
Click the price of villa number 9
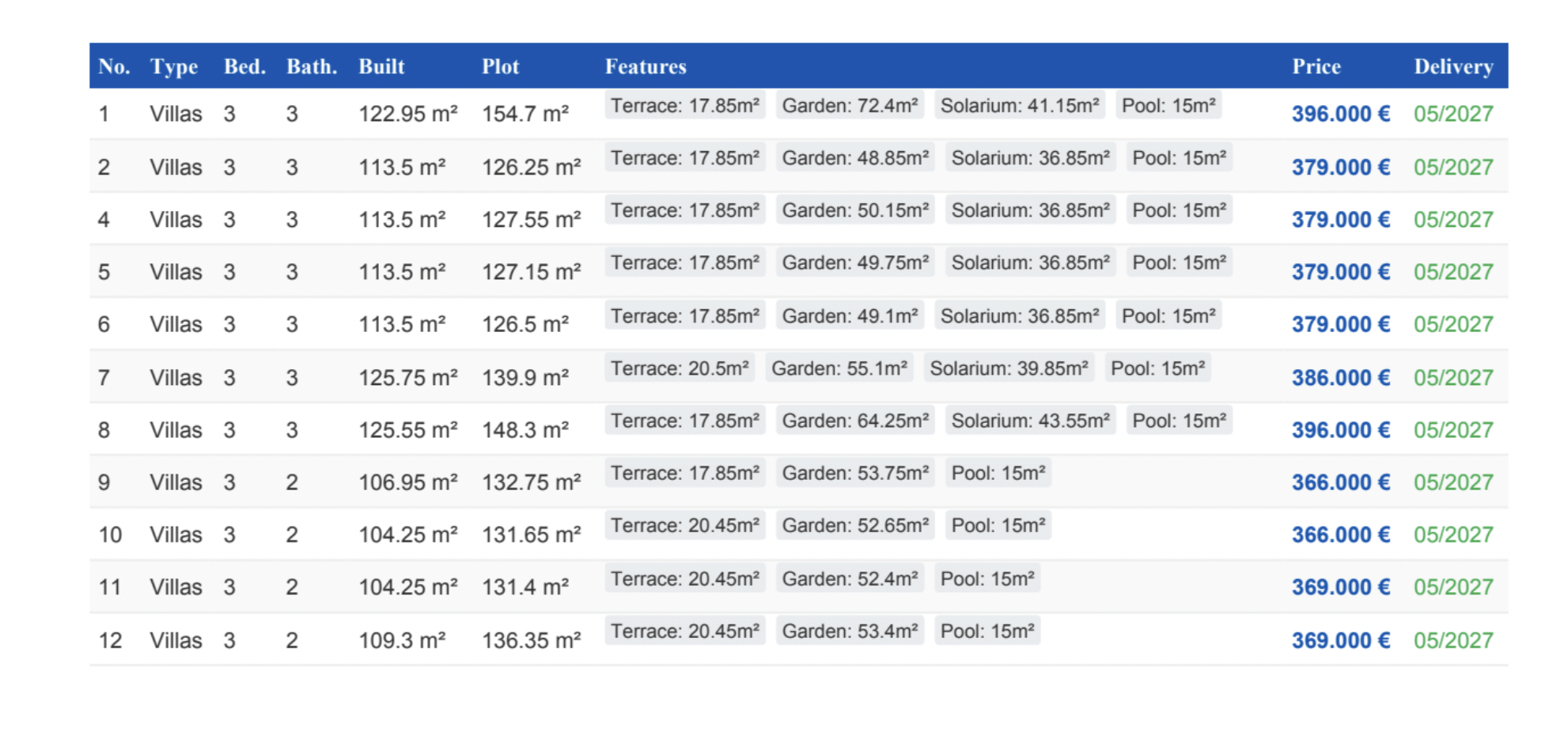pos(1340,482)
